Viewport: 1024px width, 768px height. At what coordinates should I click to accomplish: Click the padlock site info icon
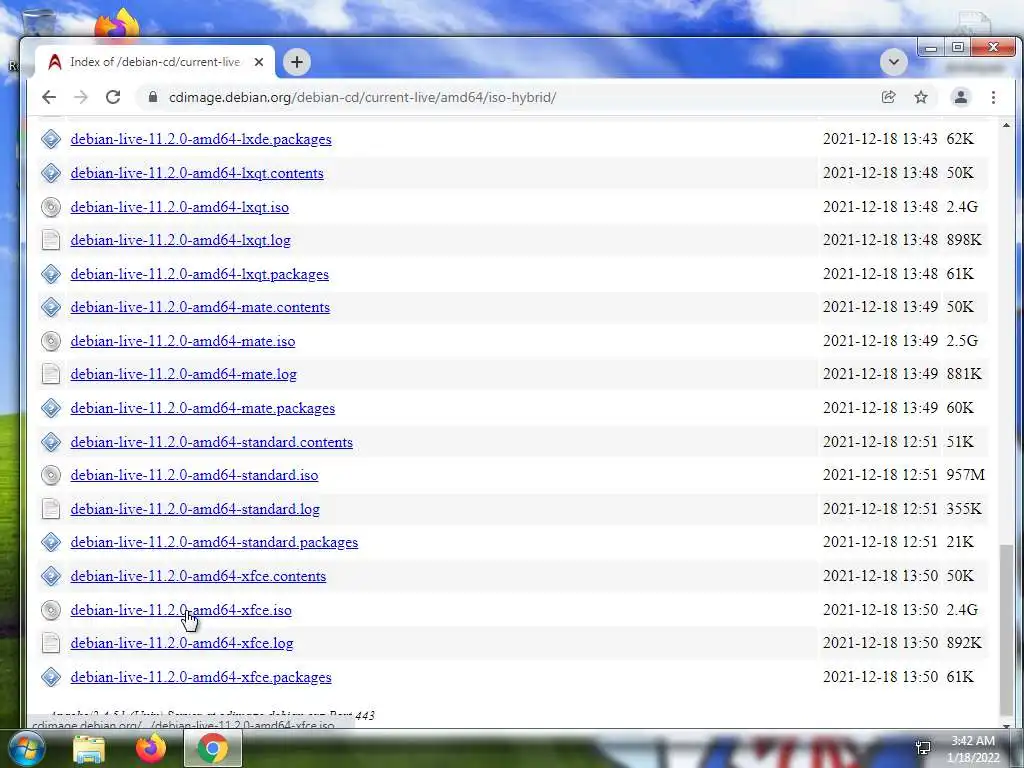[x=153, y=97]
